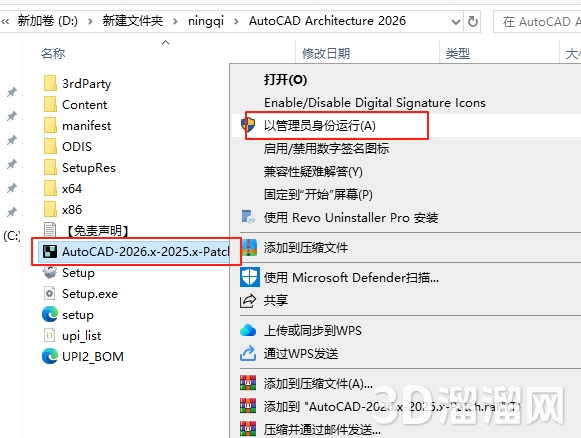Click the AutoCAD Patch executable icon
581x438 pixels.
coord(50,252)
